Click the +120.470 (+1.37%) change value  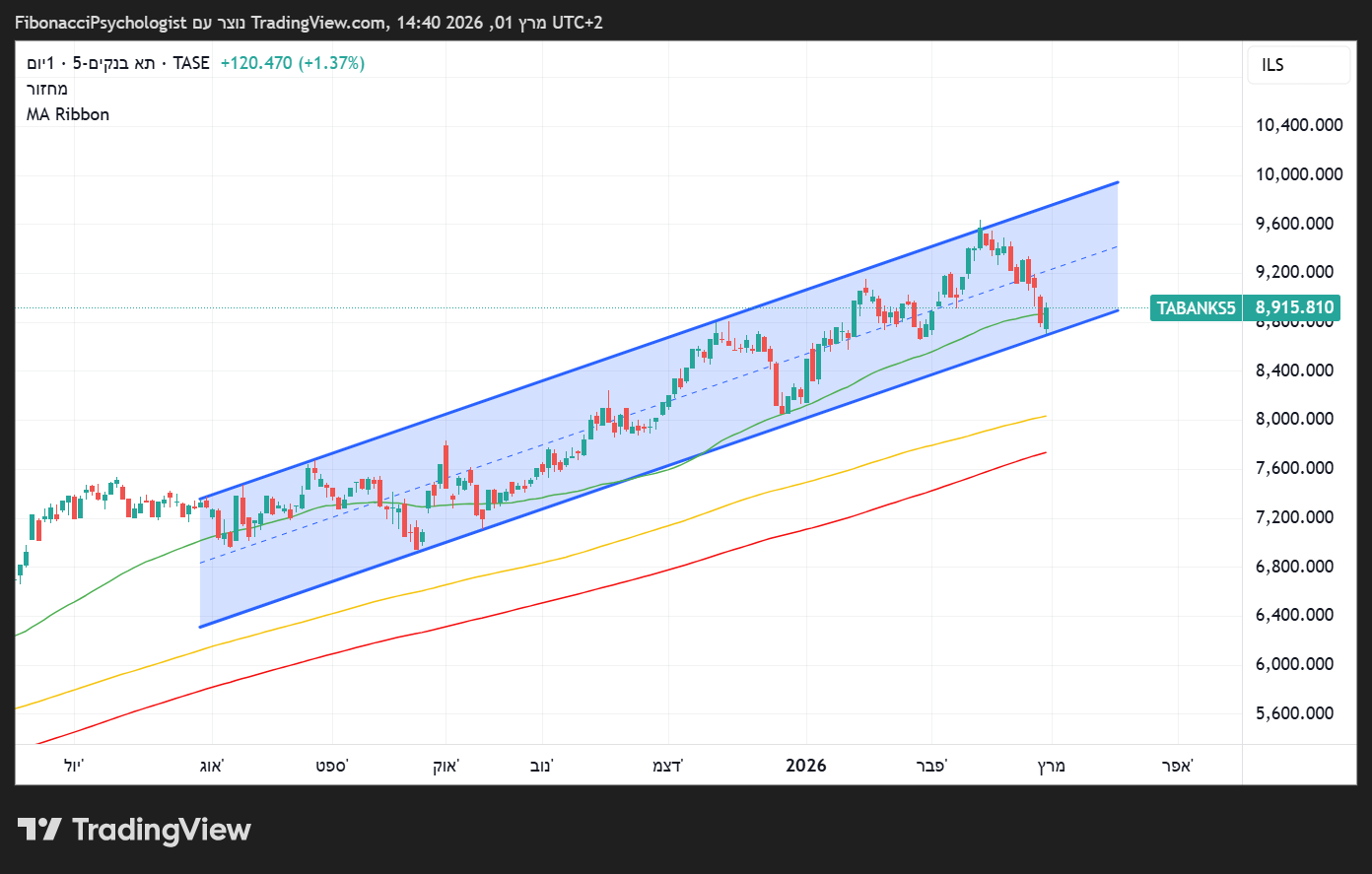point(292,63)
